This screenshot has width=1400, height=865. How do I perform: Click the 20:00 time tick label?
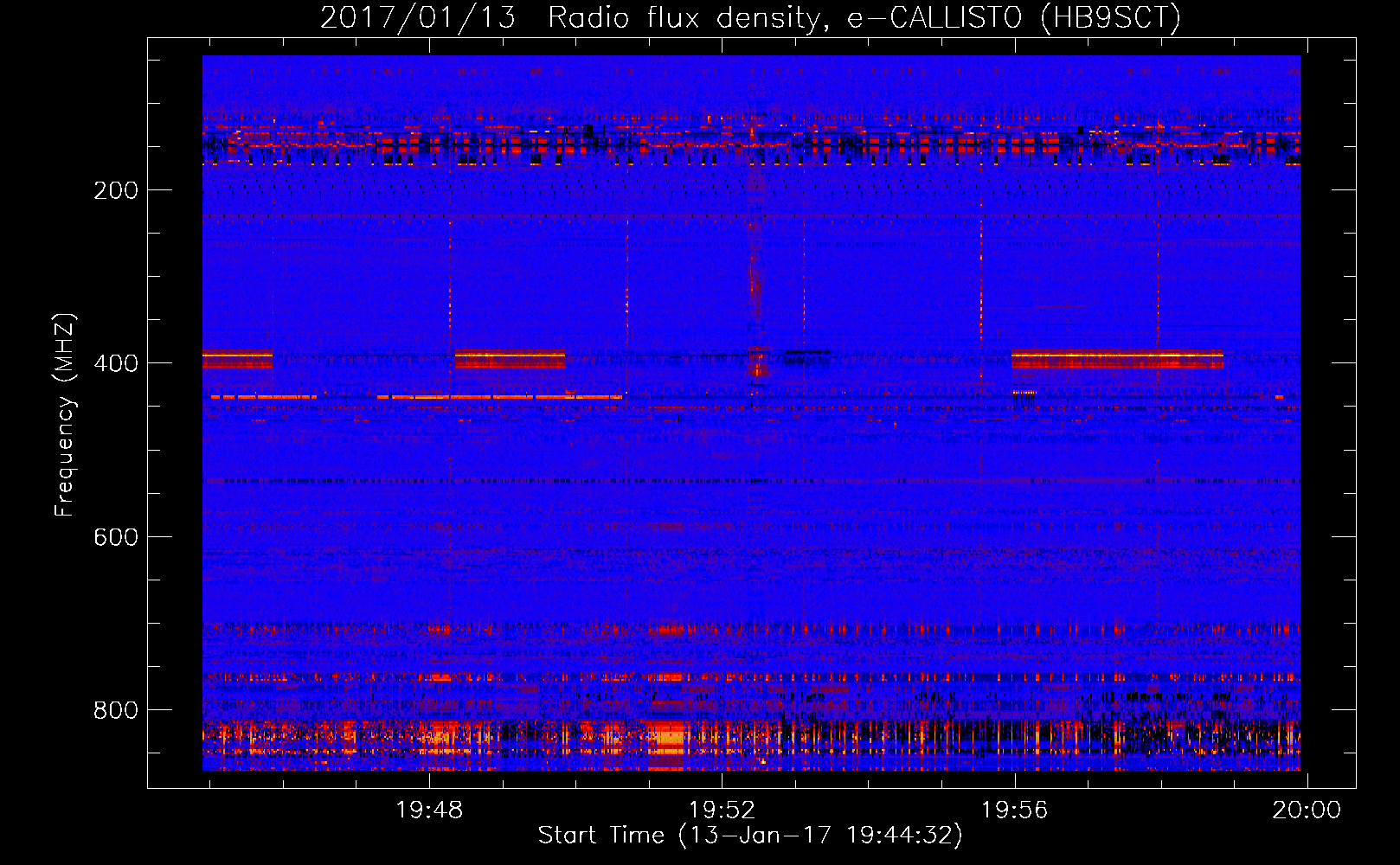(x=1307, y=810)
